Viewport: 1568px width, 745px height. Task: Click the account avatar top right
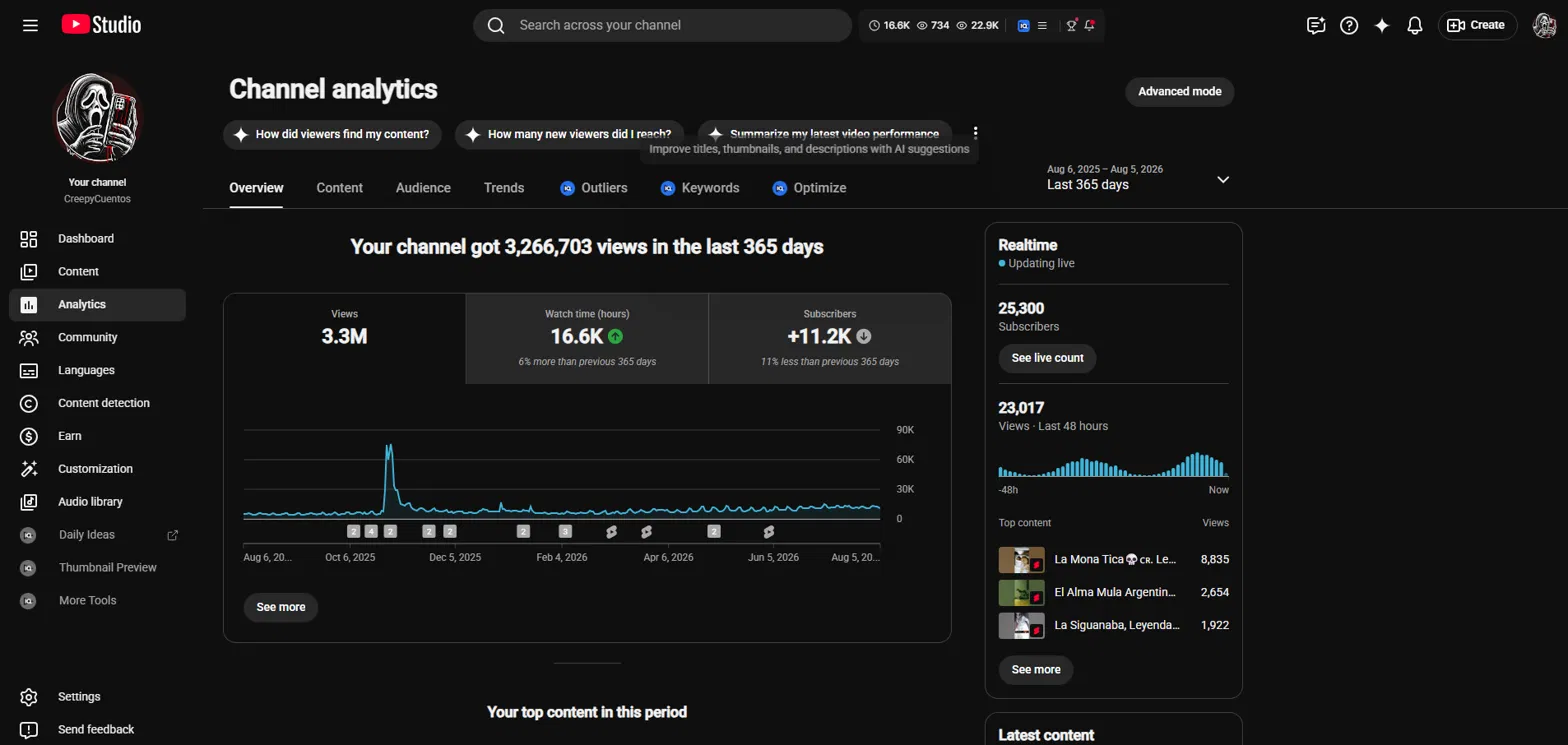1545,25
